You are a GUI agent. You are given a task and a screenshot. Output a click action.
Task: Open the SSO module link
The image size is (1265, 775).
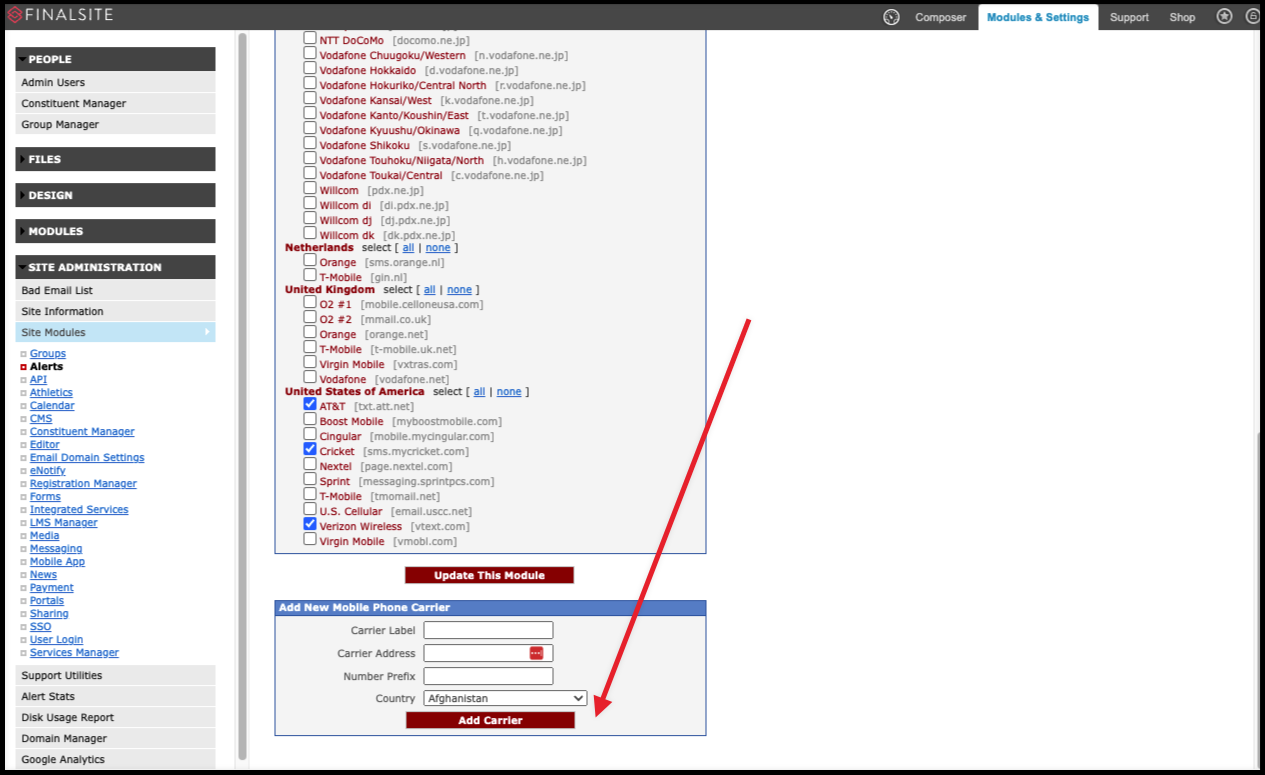[x=40, y=626]
